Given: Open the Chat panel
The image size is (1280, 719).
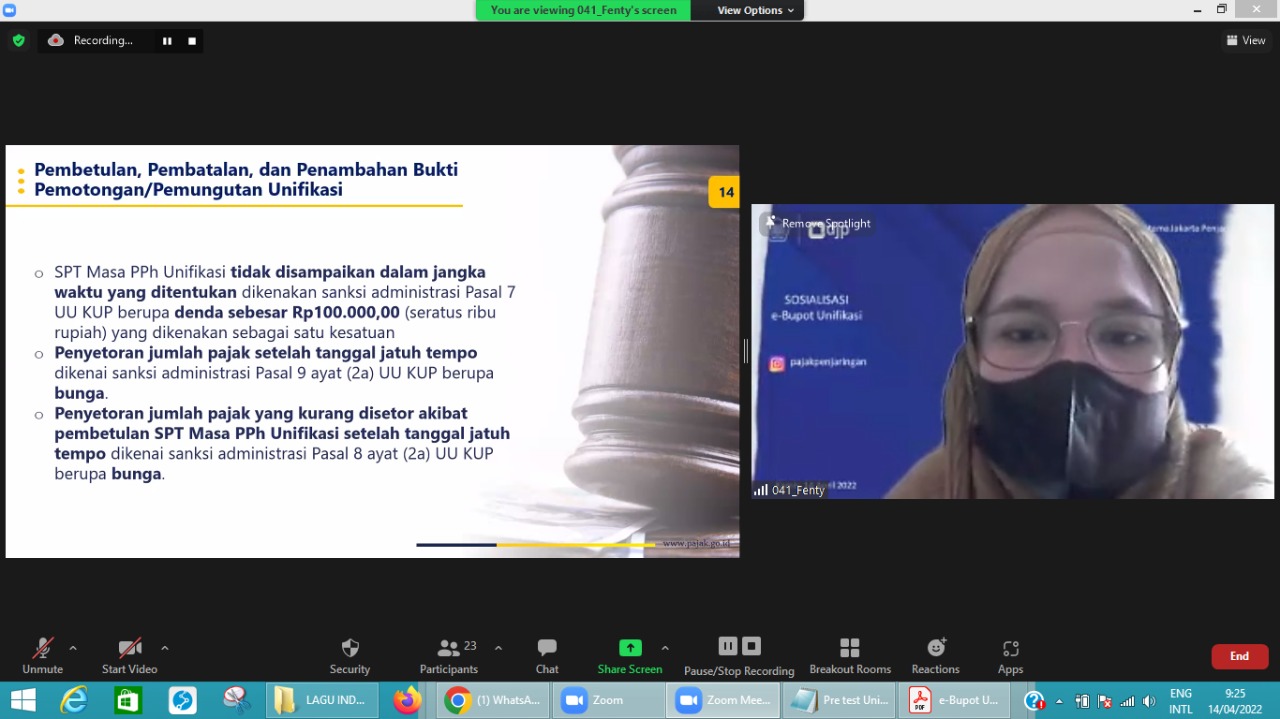Looking at the screenshot, I should [546, 656].
